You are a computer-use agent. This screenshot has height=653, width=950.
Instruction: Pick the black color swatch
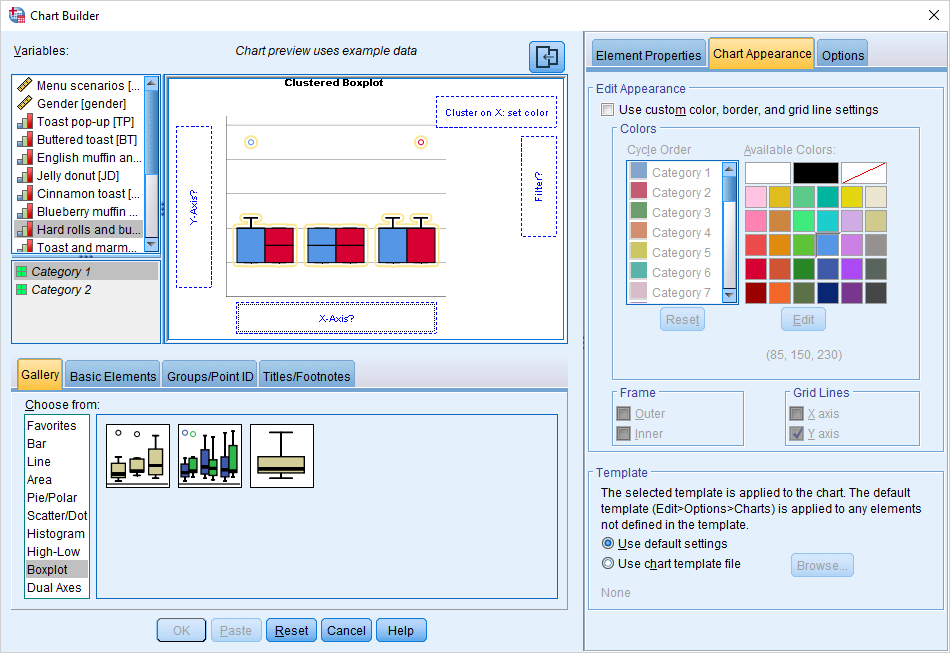(x=816, y=173)
